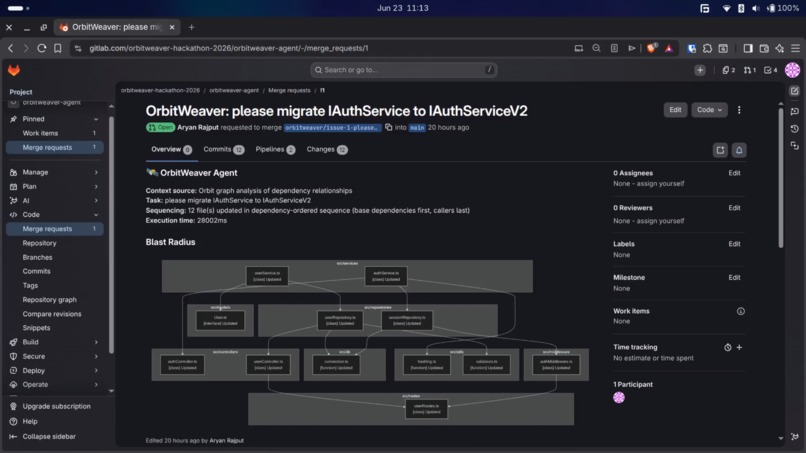This screenshot has height=453, width=806.
Task: Click the zoom icon in the address bar
Action: (596, 48)
